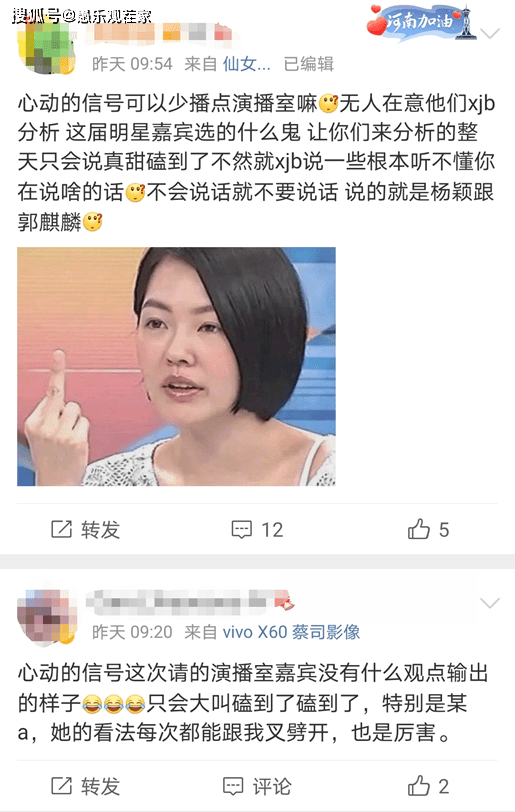Expand the first post's chevron menu
Image resolution: width=515 pixels, height=812 pixels.
click(490, 34)
